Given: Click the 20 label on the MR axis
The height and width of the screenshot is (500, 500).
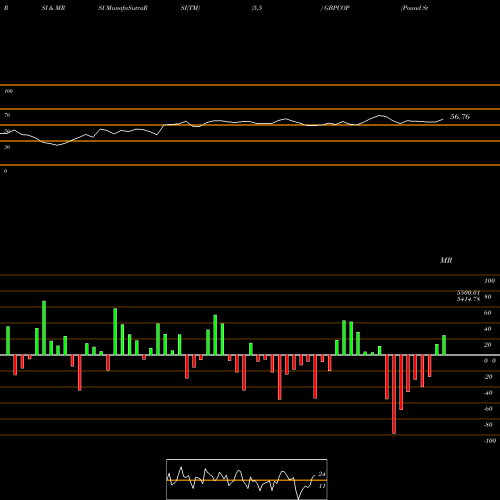Looking at the screenshot, I should point(488,345).
